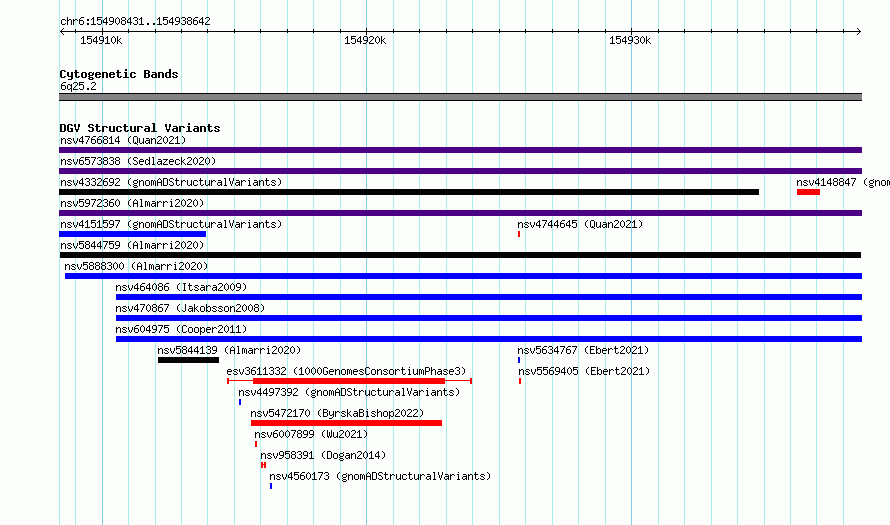This screenshot has height=525, width=890.
Task: Select red bar under nsv5472170
Action: [346, 423]
